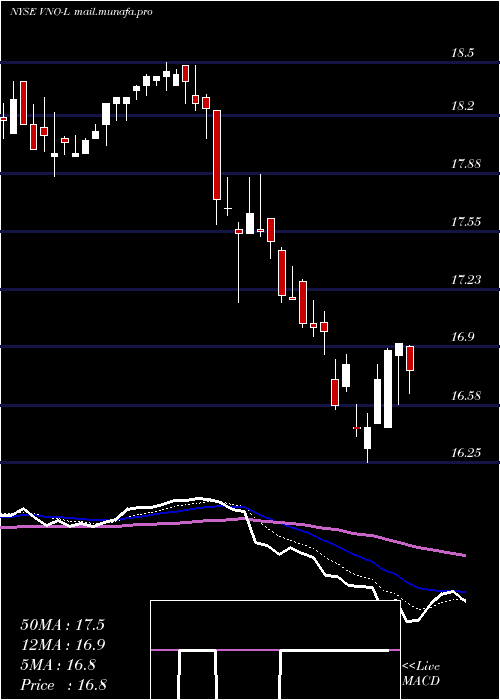
Task: Click the 16.9 price axis label
Action: (x=462, y=337)
